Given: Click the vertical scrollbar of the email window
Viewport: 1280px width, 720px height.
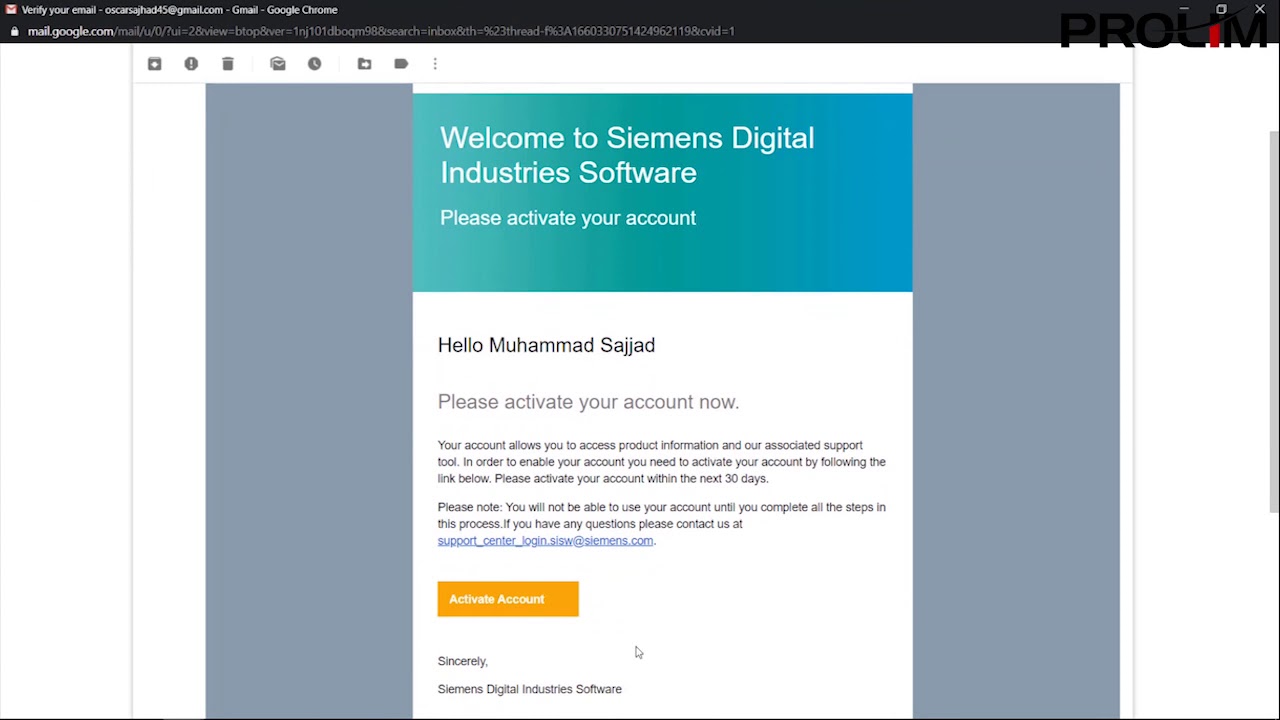Looking at the screenshot, I should 1274,320.
